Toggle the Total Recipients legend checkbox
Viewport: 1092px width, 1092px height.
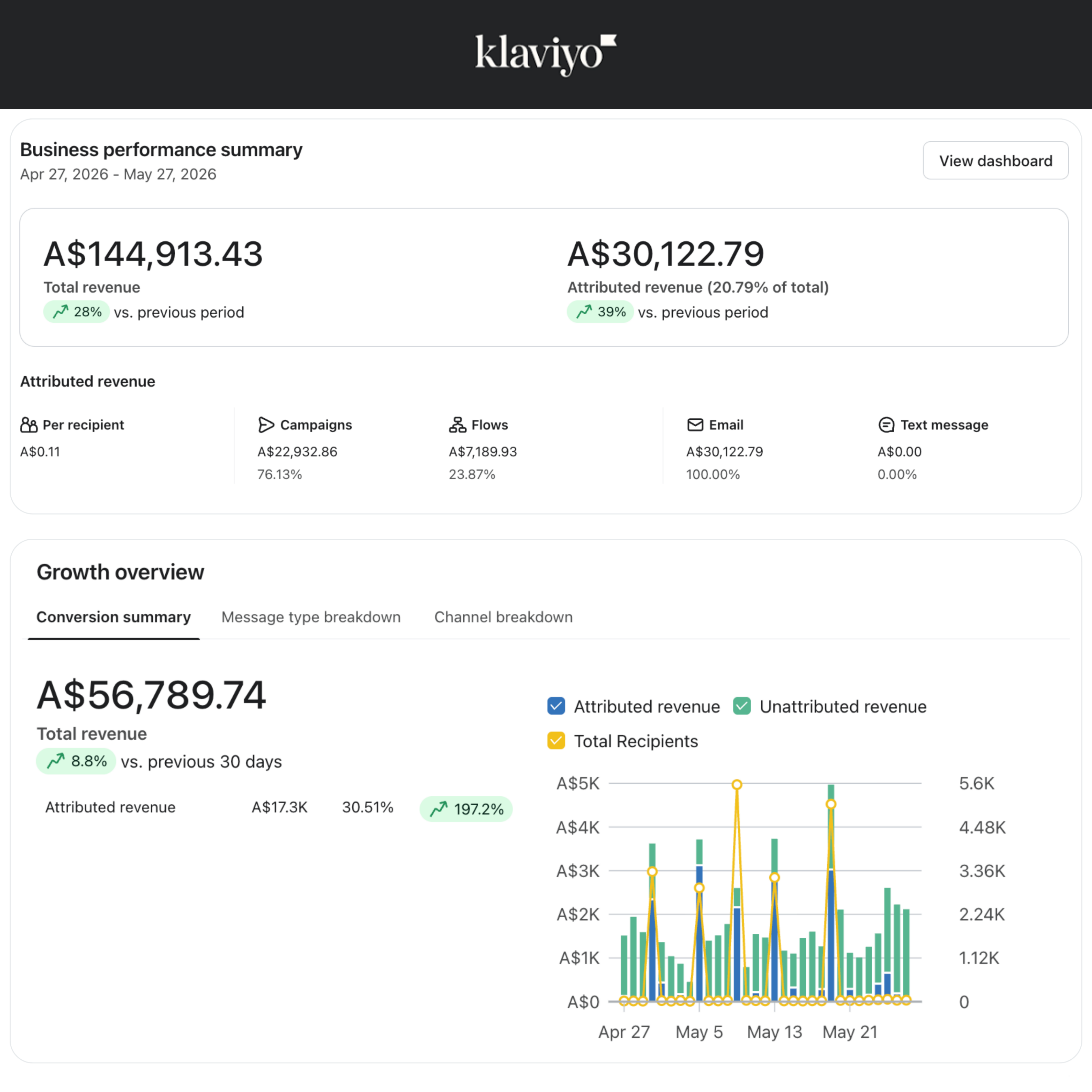pos(556,741)
